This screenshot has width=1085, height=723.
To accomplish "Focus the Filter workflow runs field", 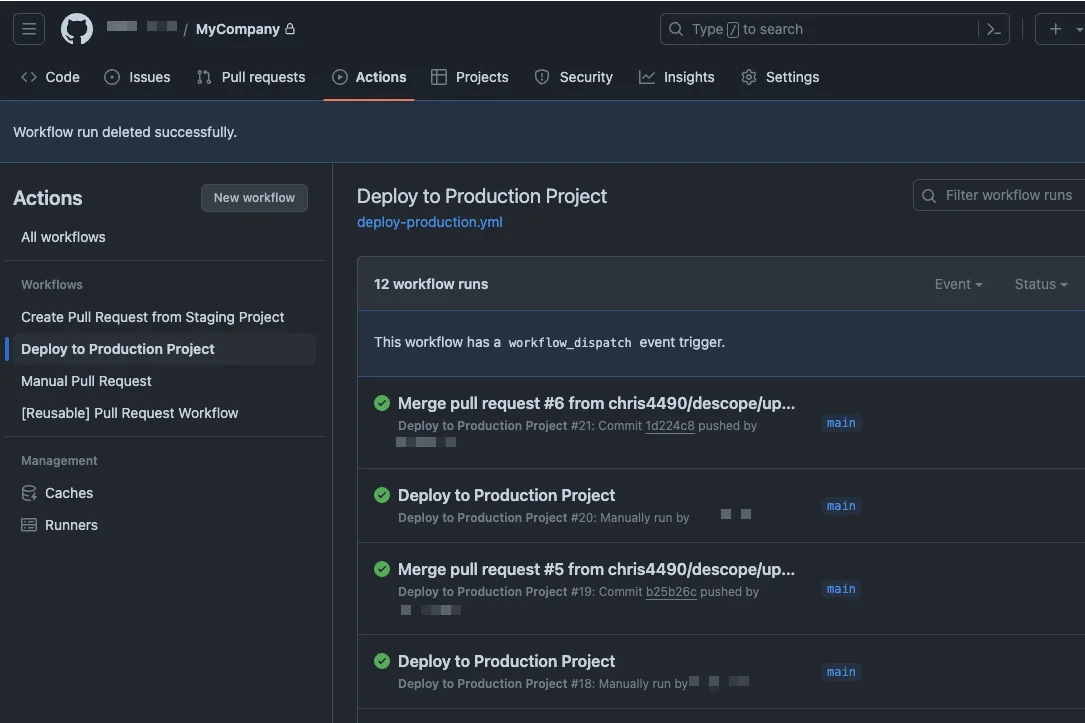I will pyautogui.click(x=999, y=196).
